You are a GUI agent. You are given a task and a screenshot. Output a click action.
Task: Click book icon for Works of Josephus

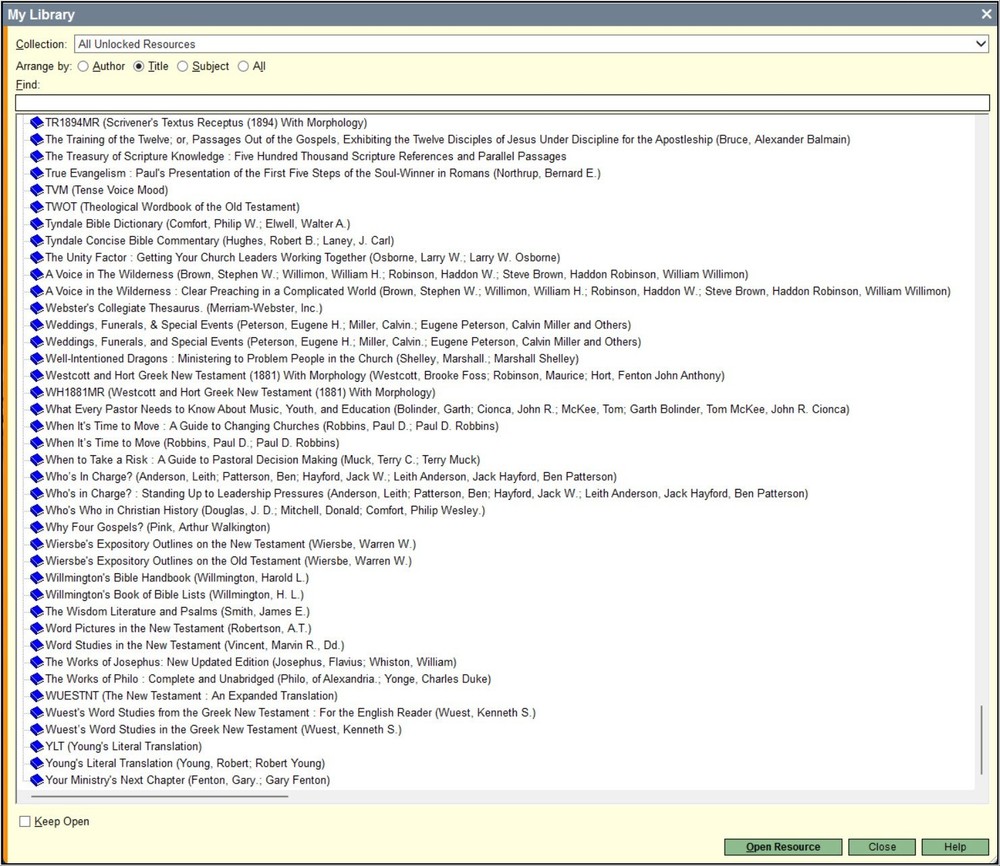pyautogui.click(x=37, y=663)
